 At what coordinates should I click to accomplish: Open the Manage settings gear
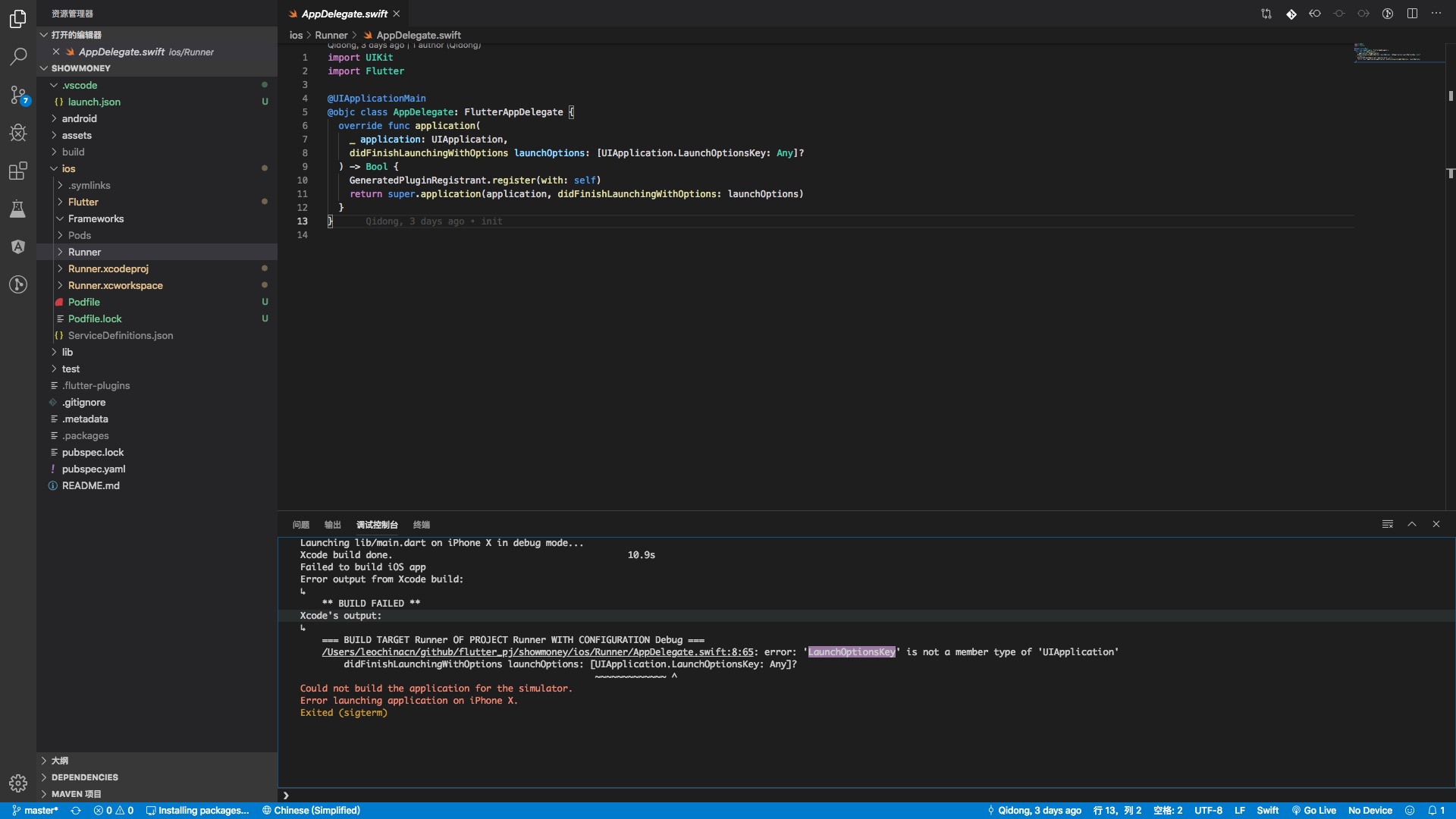pos(18,783)
